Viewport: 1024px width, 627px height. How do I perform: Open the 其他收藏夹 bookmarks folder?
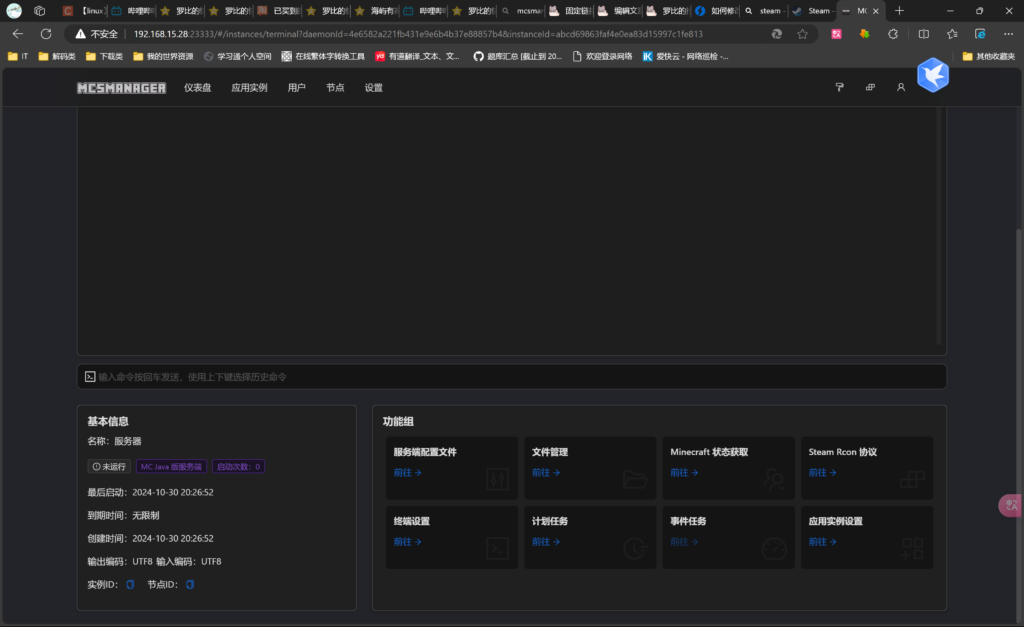988,56
